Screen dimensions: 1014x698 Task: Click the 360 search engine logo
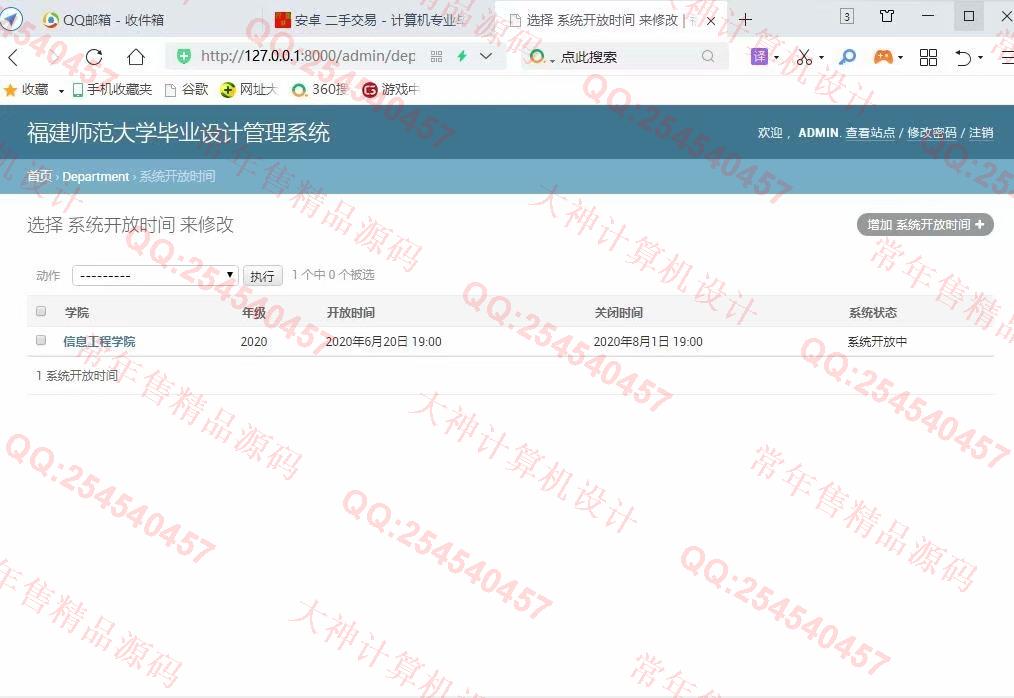[536, 57]
